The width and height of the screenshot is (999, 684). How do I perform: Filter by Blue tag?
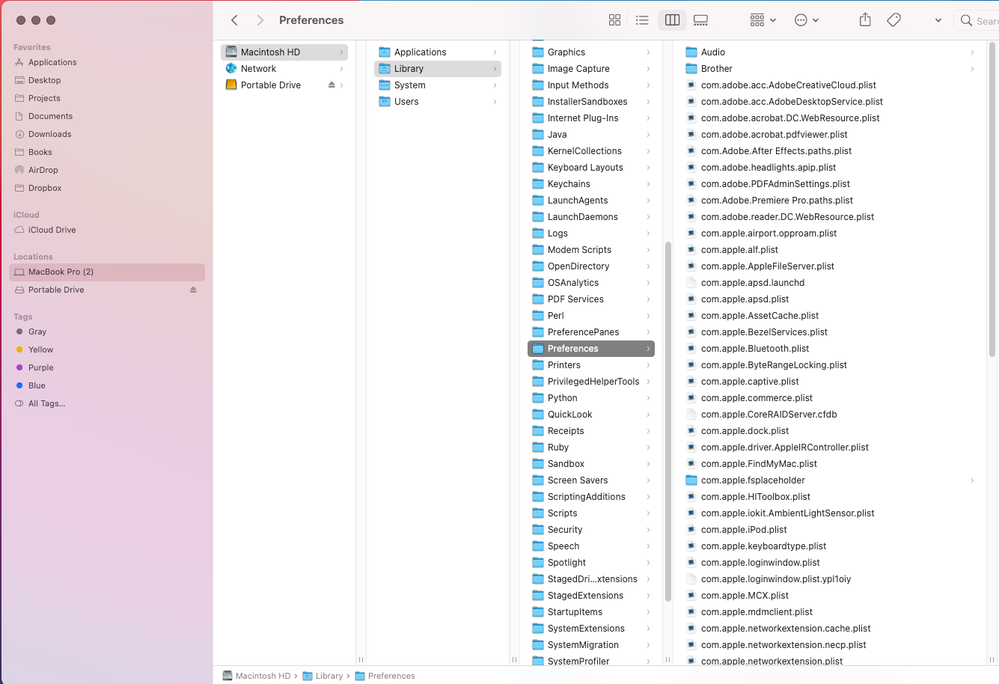(x=36, y=385)
